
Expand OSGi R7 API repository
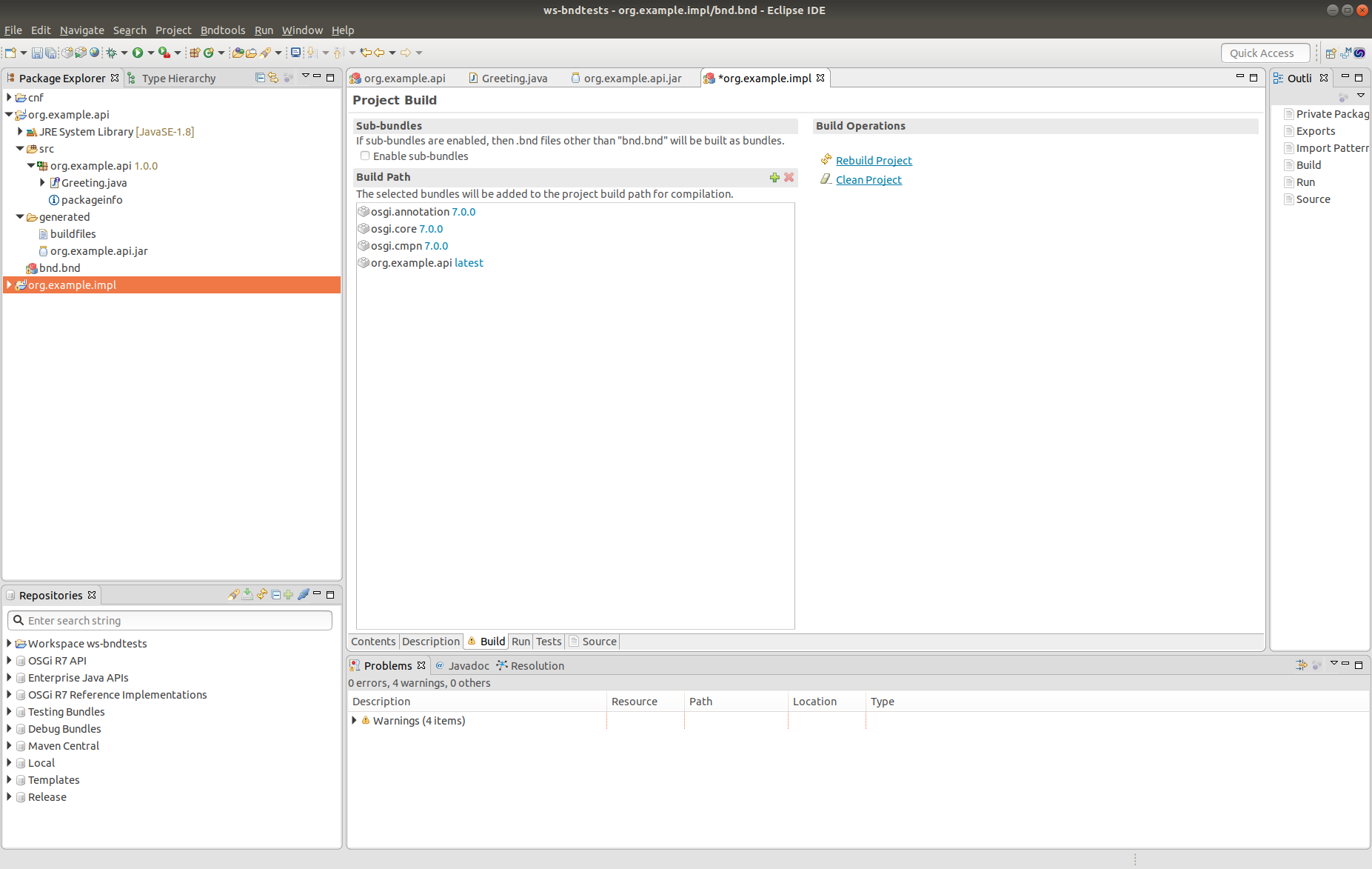pos(9,660)
